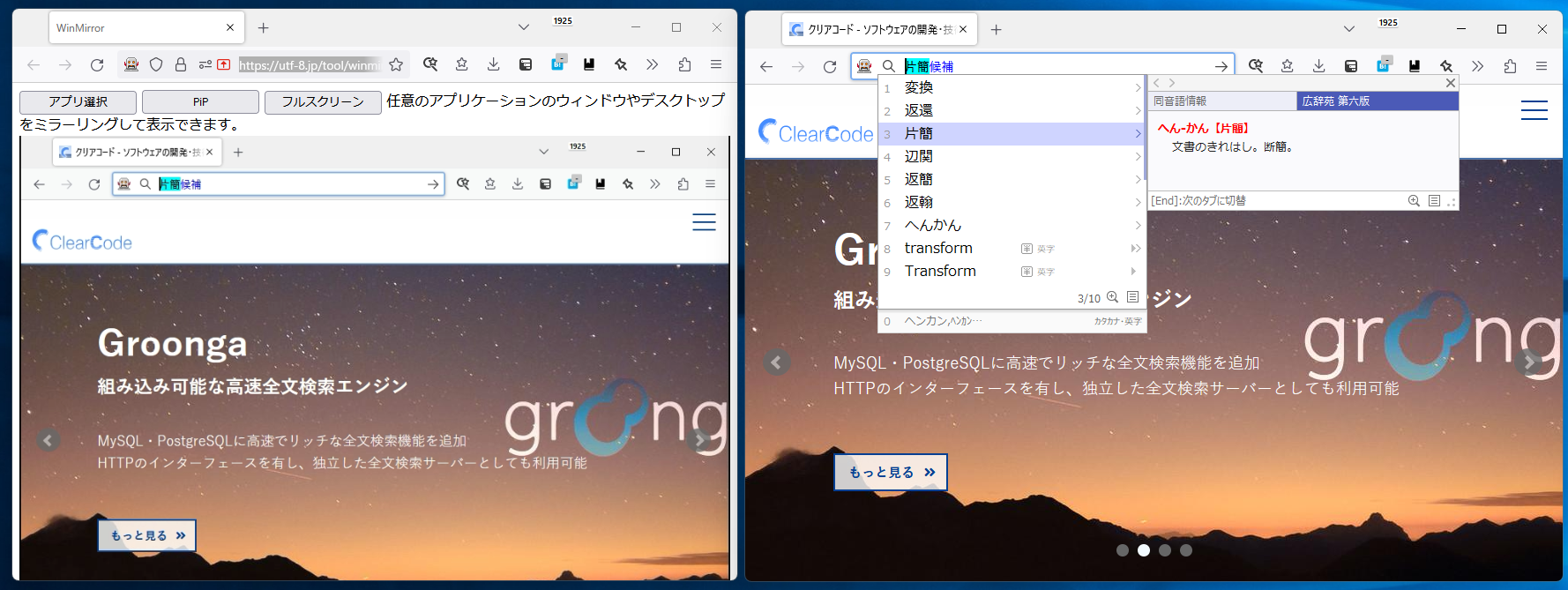Switch to the 同音語情報 dictionary tab
Viewport: 1568px width, 590px height.
1221,101
